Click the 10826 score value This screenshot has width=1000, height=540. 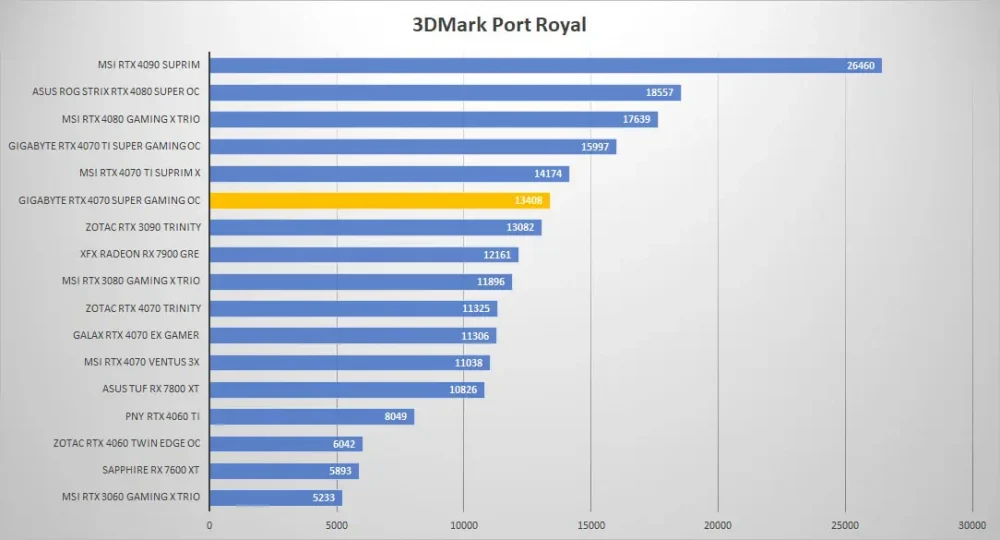click(x=463, y=390)
